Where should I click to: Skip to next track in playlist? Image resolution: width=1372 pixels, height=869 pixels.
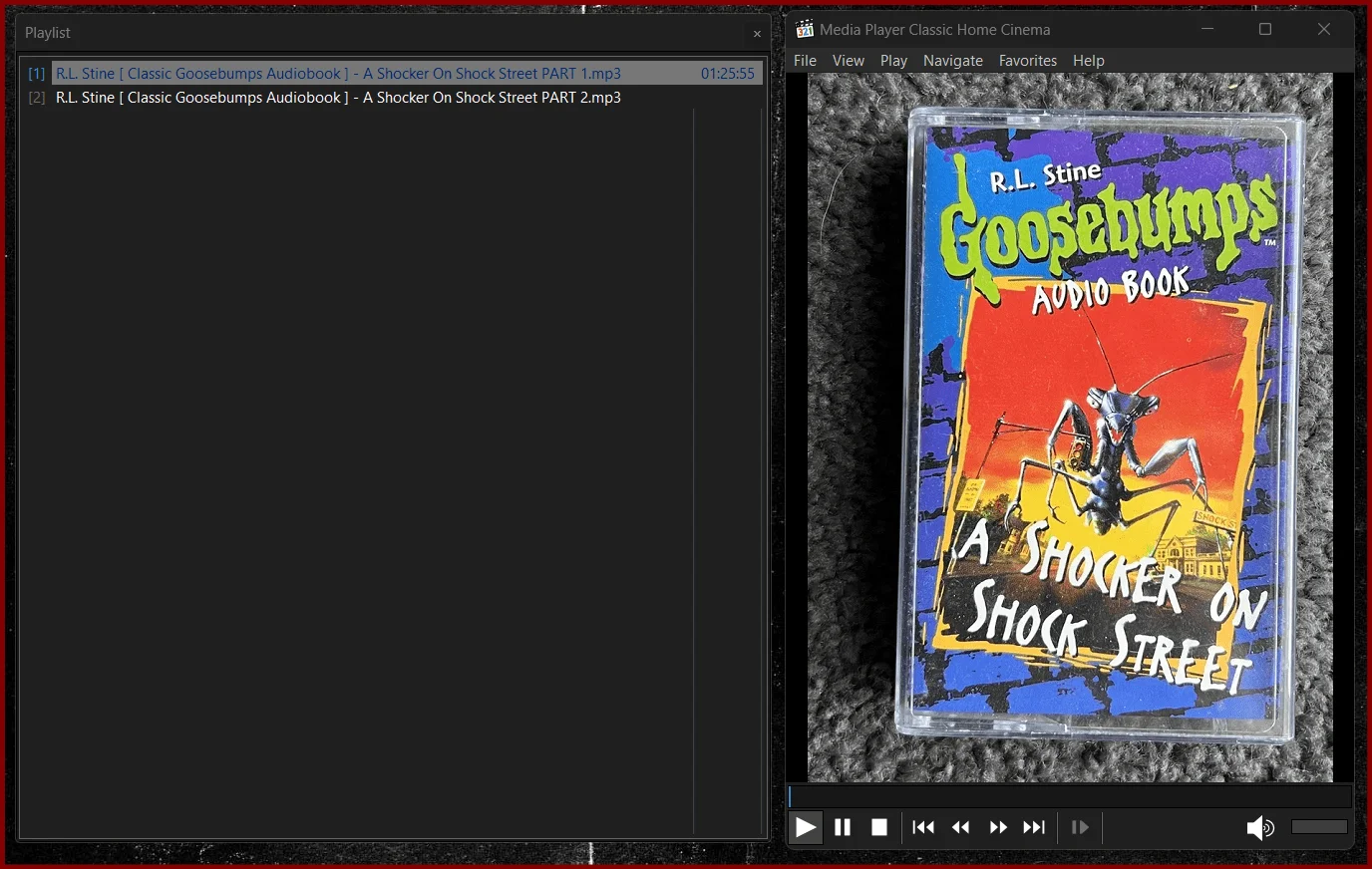[x=1035, y=827]
